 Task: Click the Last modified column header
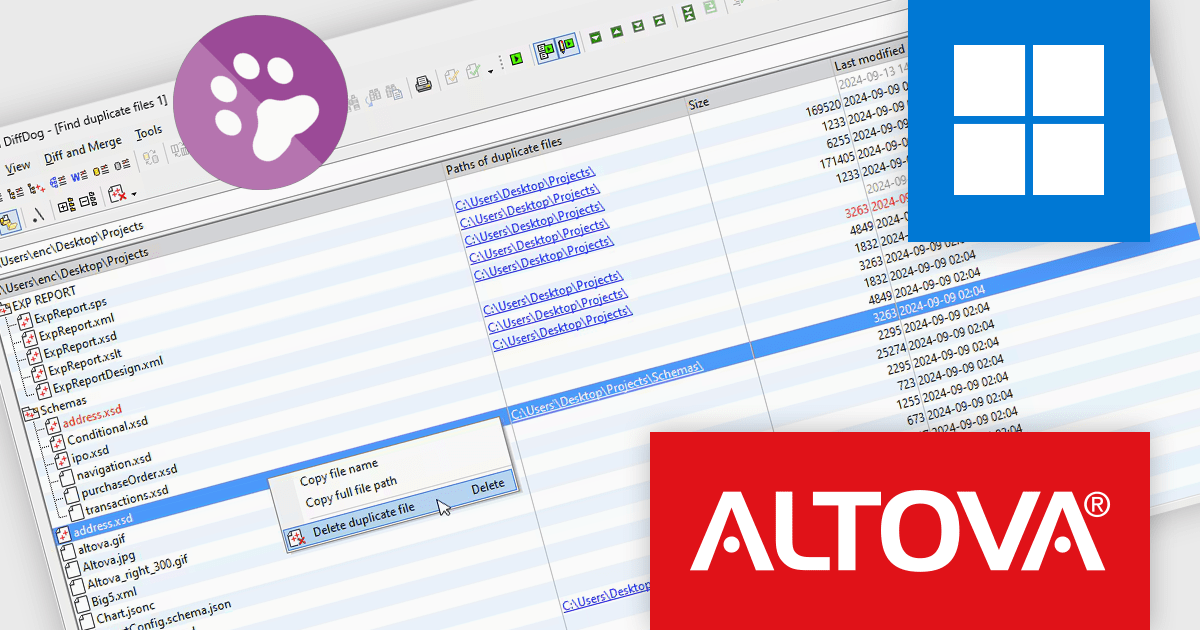point(869,57)
